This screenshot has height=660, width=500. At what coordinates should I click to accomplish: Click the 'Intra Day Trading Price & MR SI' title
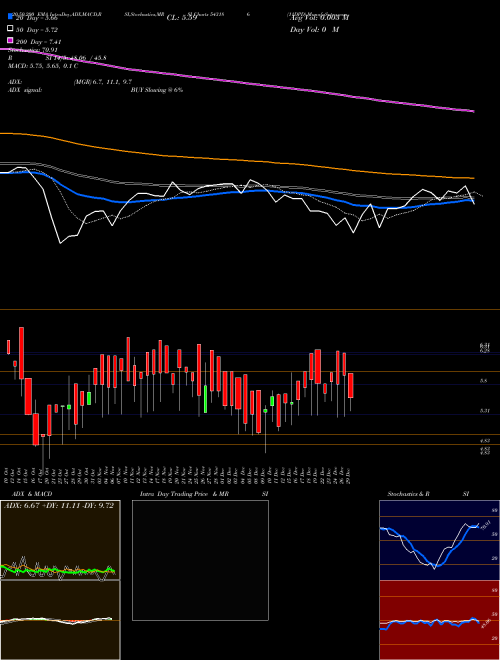coord(204,494)
